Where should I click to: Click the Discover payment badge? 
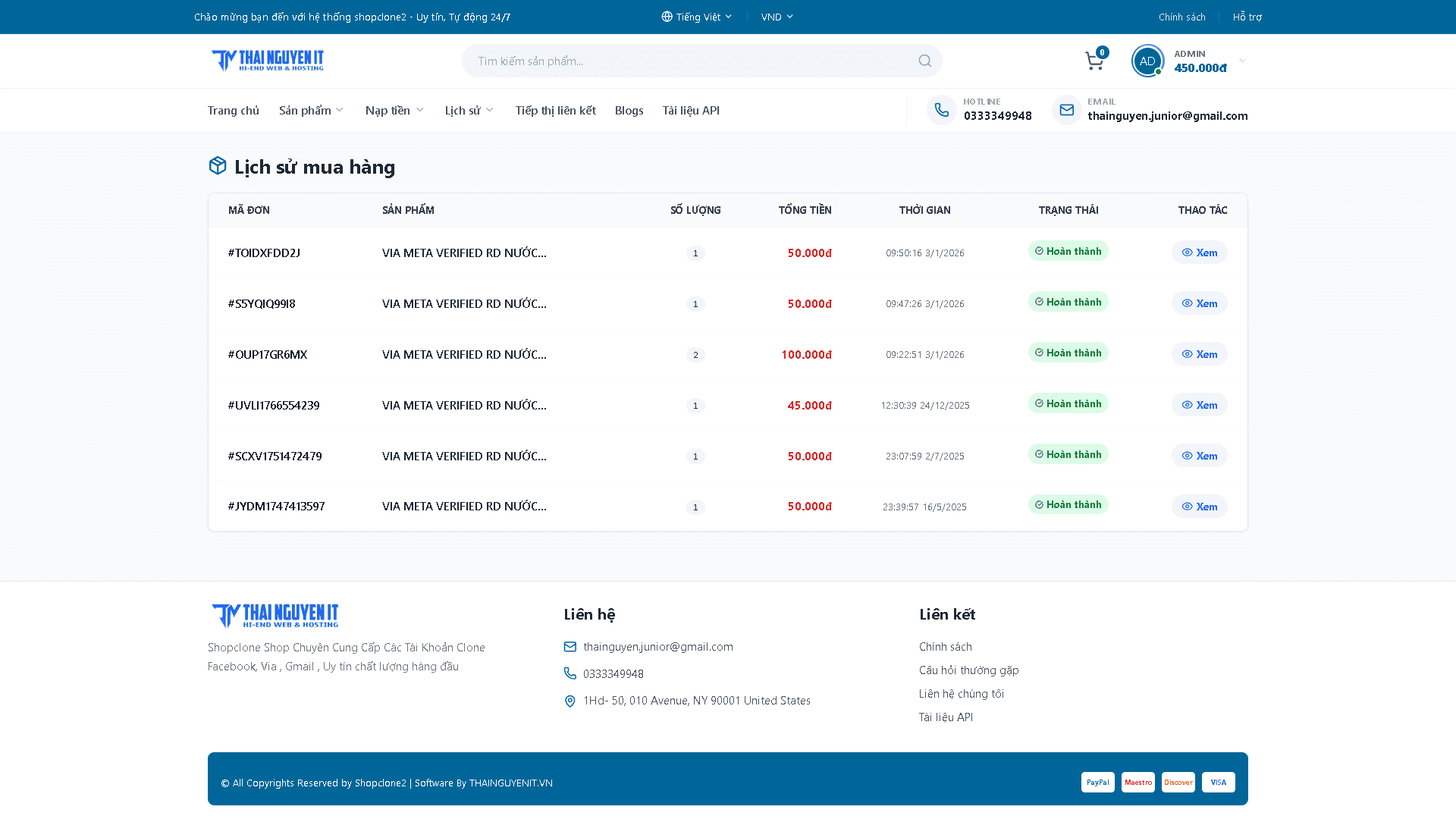[1178, 782]
